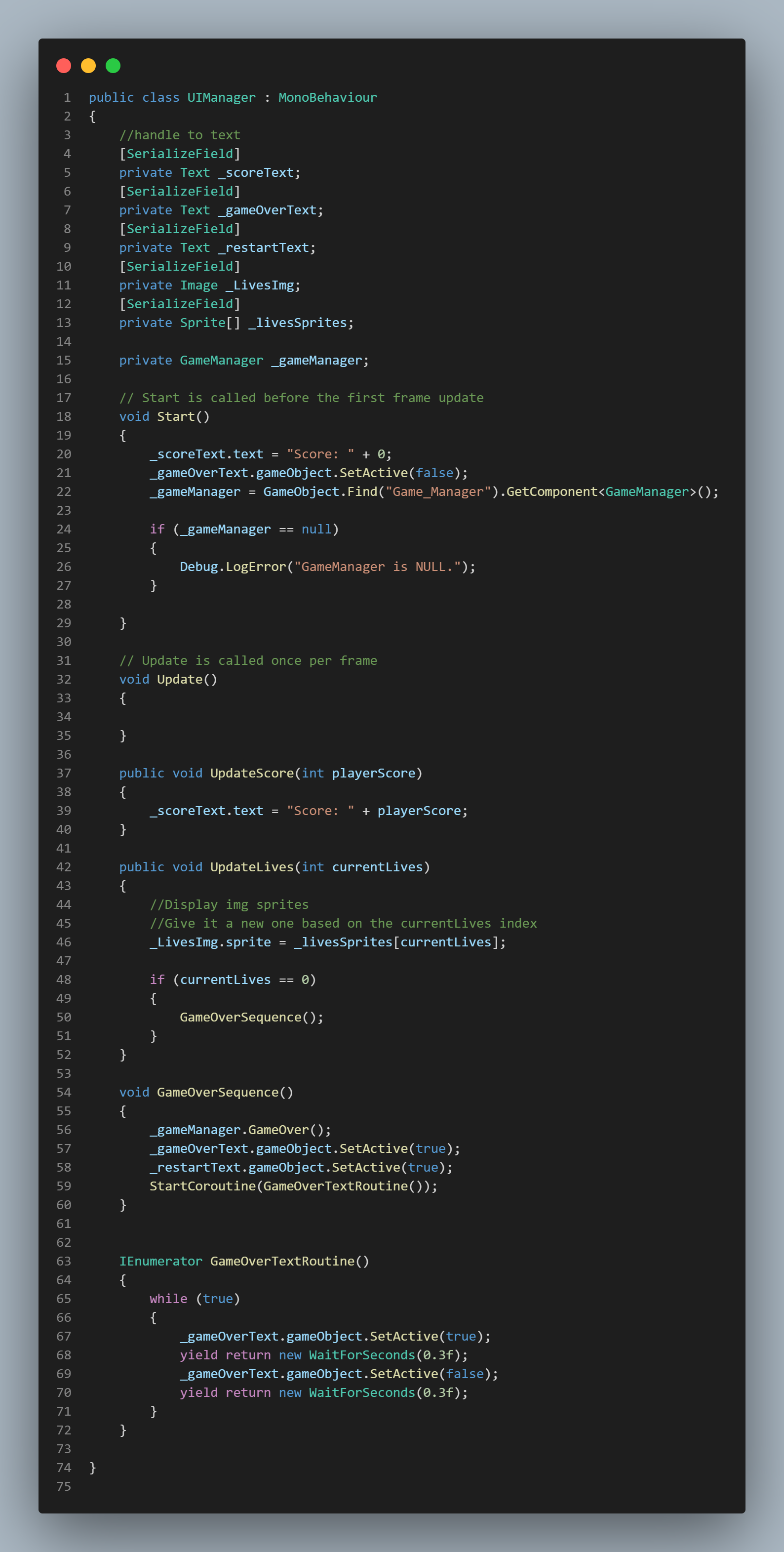Click WaitForSeconds on line 70
The height and width of the screenshot is (1552, 784).
click(362, 1393)
